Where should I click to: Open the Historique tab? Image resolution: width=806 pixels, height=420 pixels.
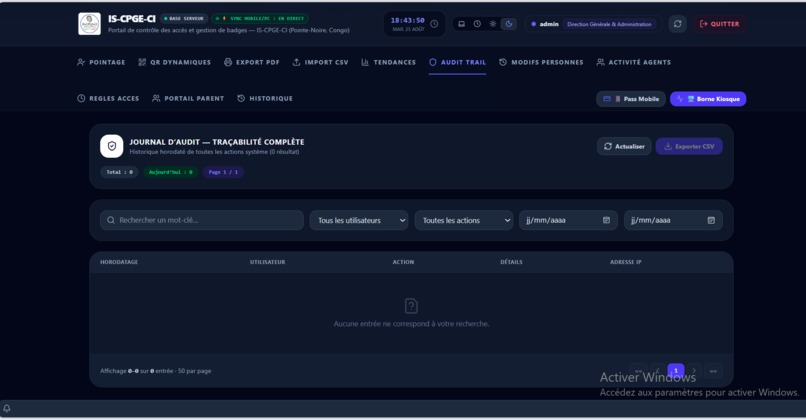click(265, 98)
